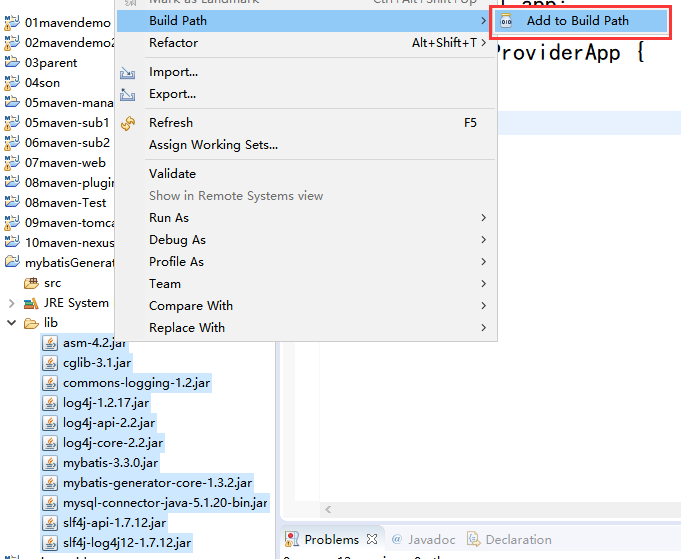
Task: Click the 09maven-tomcat project icon
Action: (x=12, y=222)
